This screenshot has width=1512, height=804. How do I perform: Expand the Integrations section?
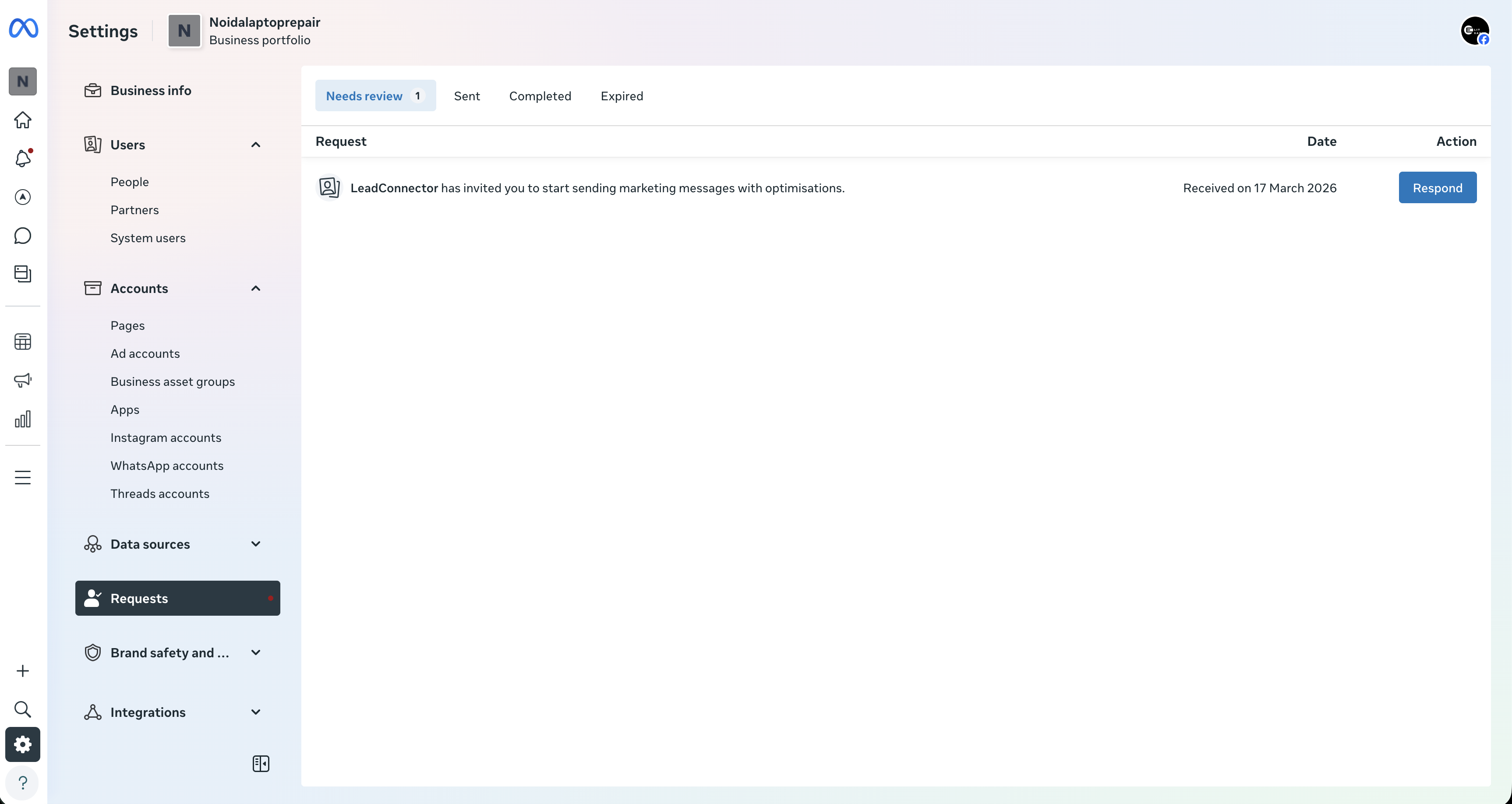point(255,712)
